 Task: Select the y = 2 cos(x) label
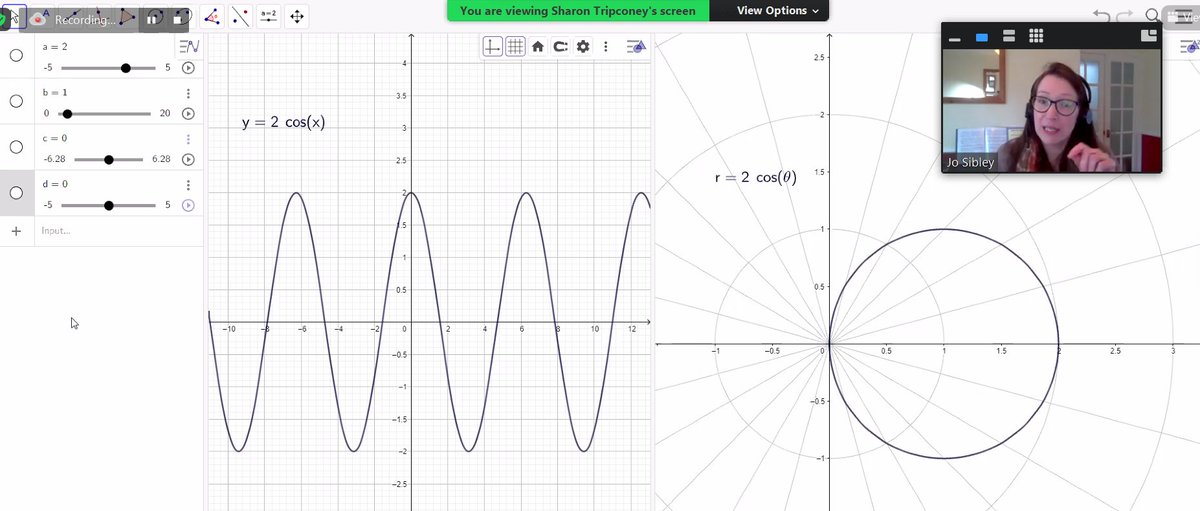point(283,123)
